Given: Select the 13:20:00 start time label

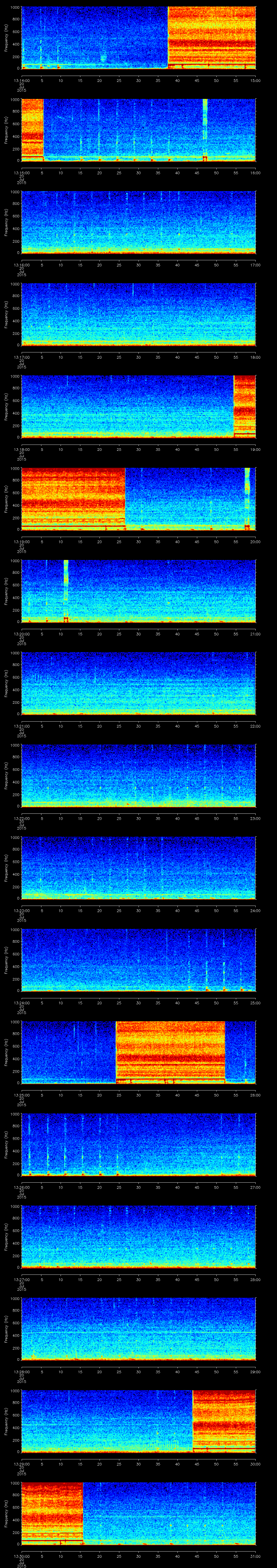Looking at the screenshot, I should click(21, 634).
